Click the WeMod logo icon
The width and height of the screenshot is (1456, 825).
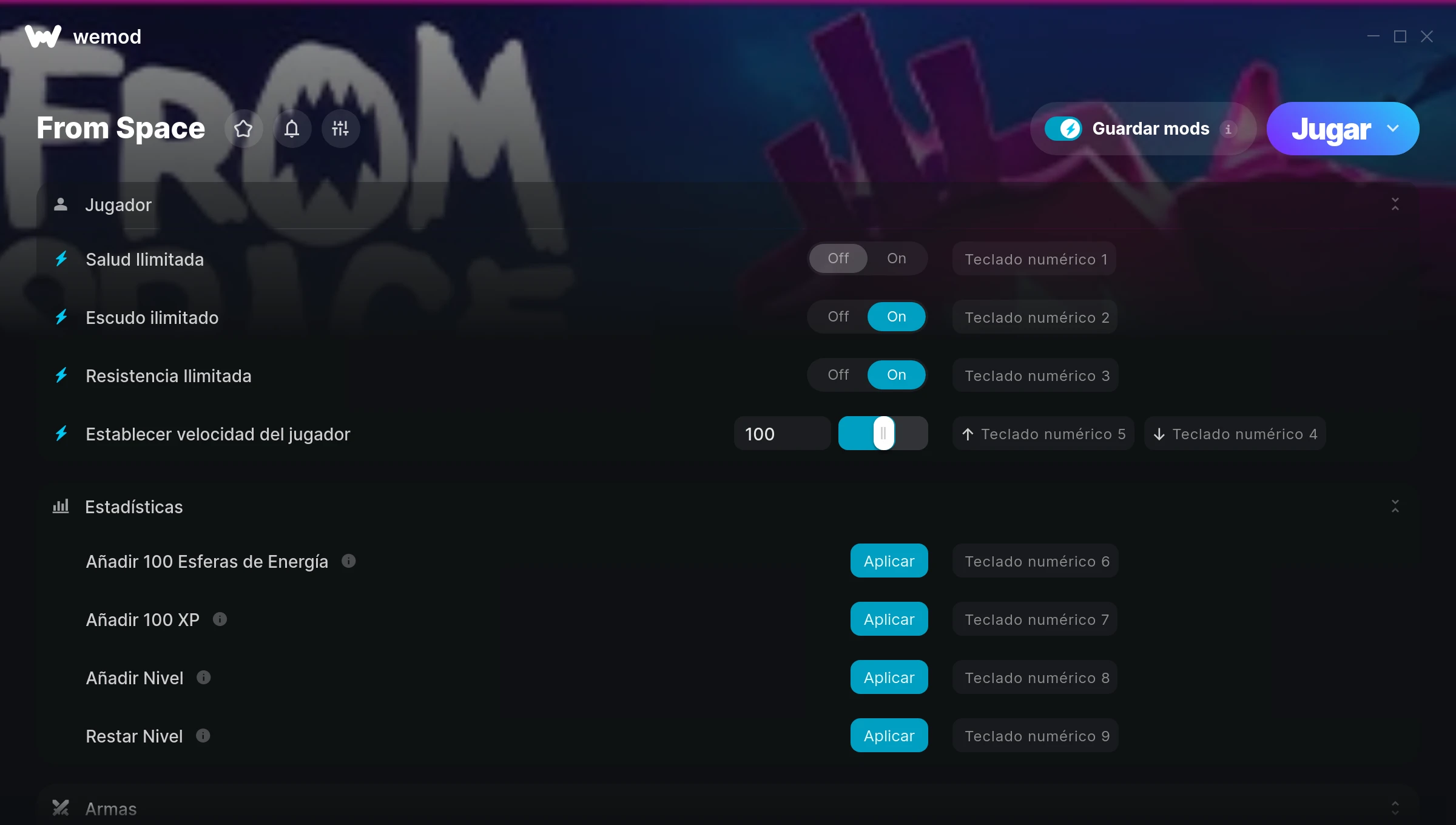pos(43,36)
